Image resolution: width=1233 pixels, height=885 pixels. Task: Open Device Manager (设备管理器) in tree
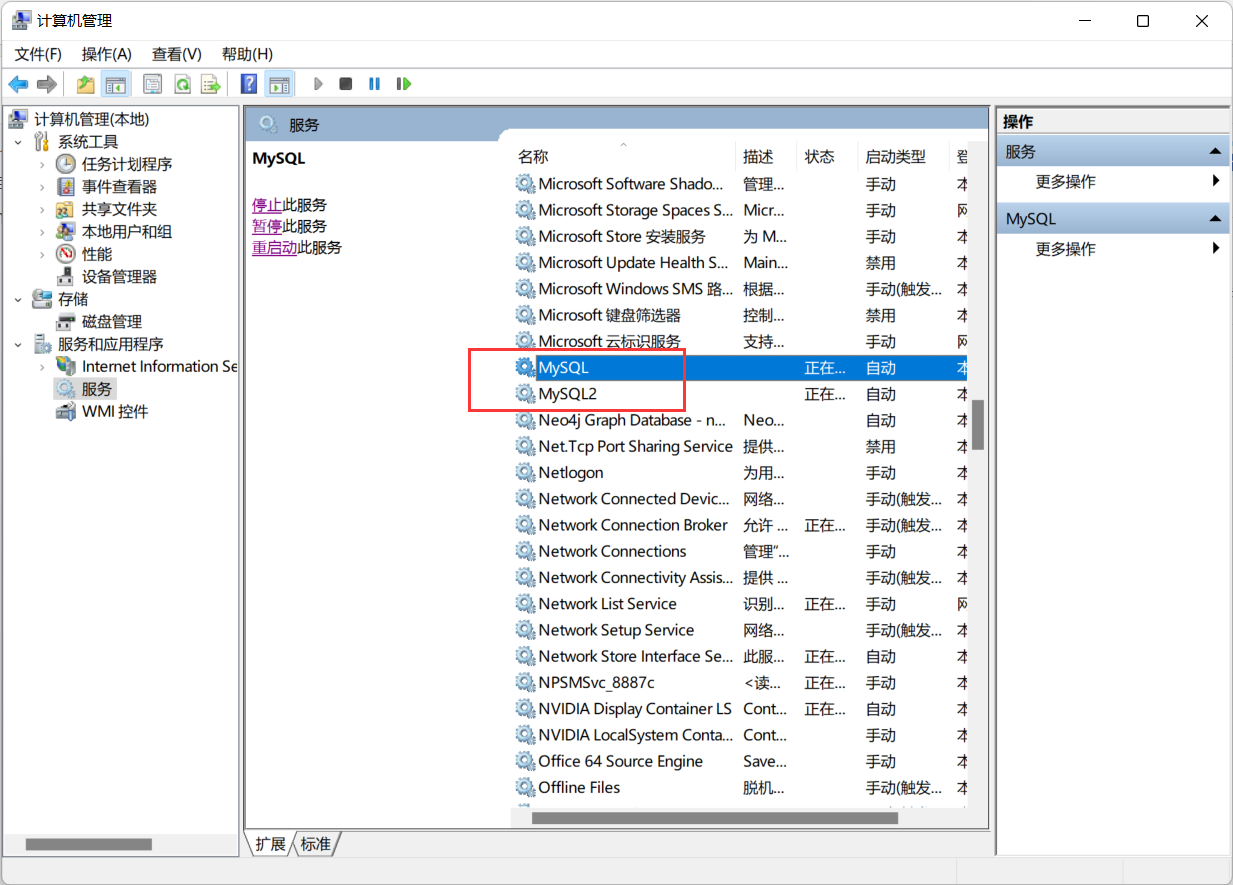click(119, 277)
